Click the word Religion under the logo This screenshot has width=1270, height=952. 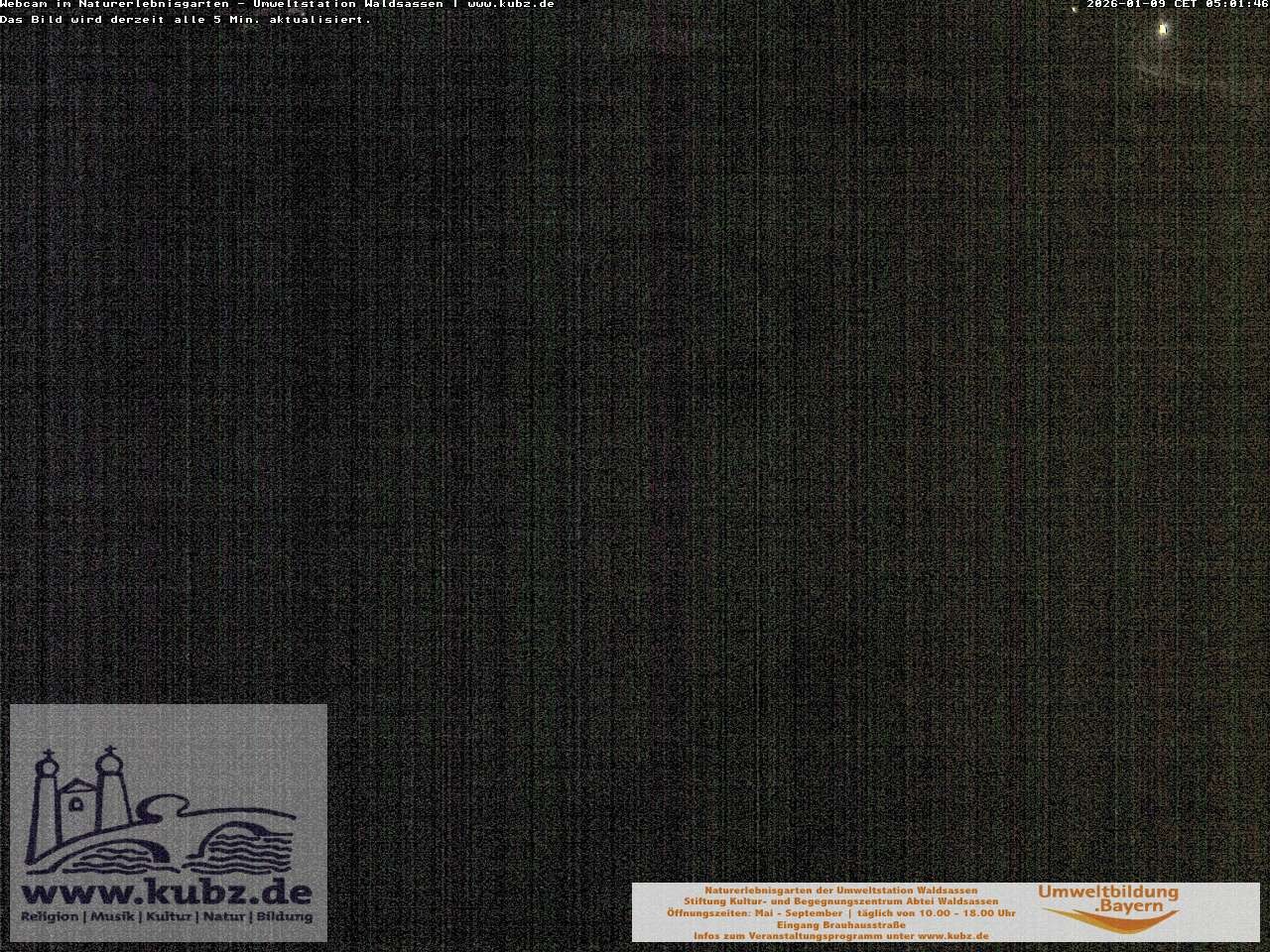[50, 917]
